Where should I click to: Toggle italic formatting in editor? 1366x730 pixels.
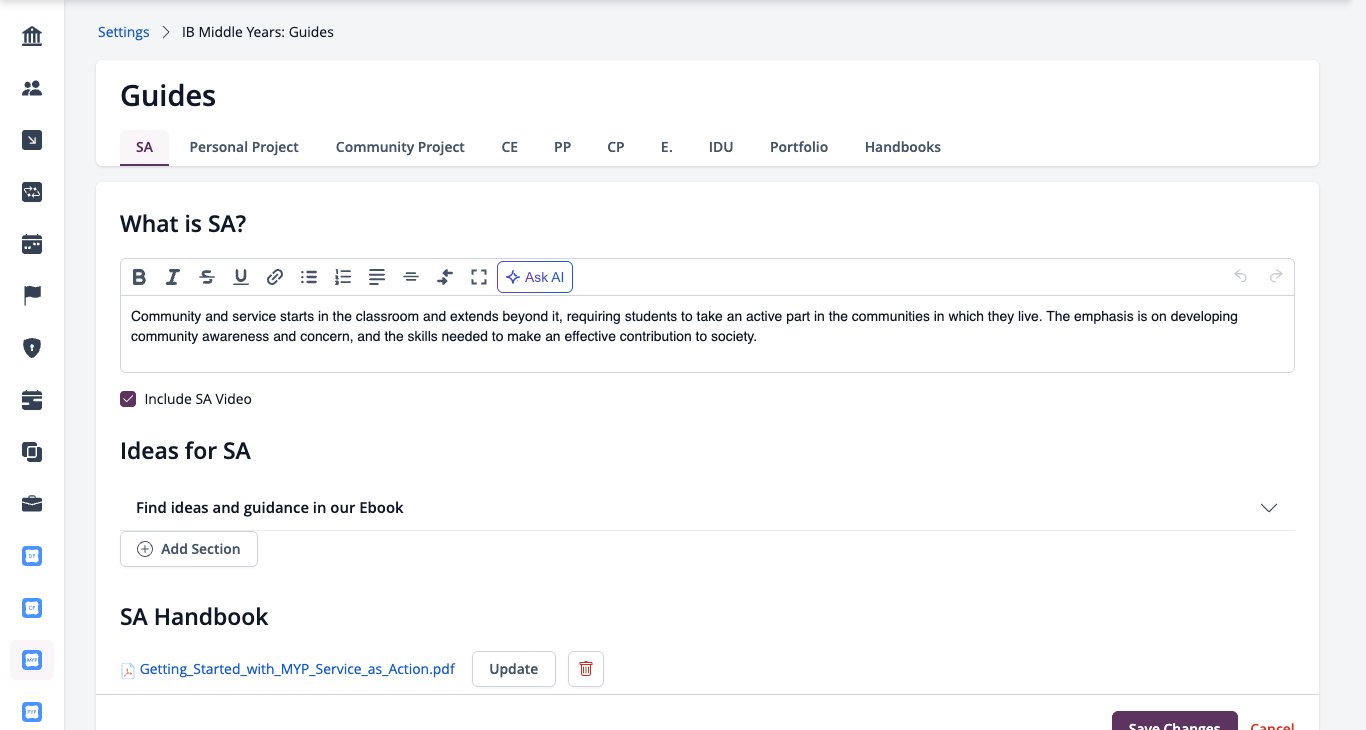pos(173,277)
